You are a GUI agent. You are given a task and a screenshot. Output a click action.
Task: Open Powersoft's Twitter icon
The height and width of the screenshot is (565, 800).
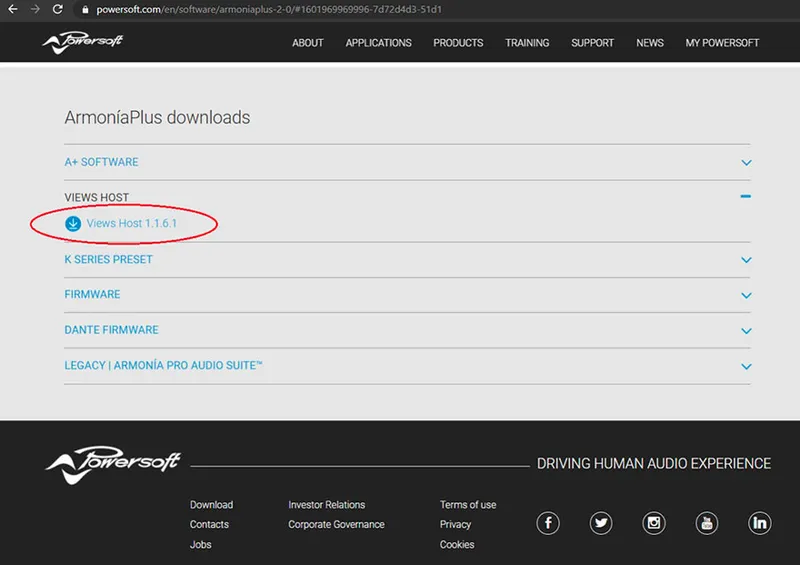tap(601, 523)
